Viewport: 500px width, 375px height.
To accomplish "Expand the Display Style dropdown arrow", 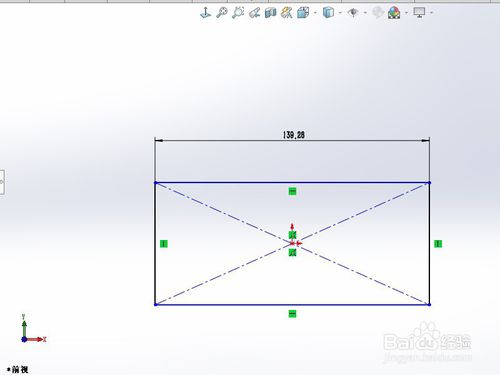I will [x=340, y=13].
